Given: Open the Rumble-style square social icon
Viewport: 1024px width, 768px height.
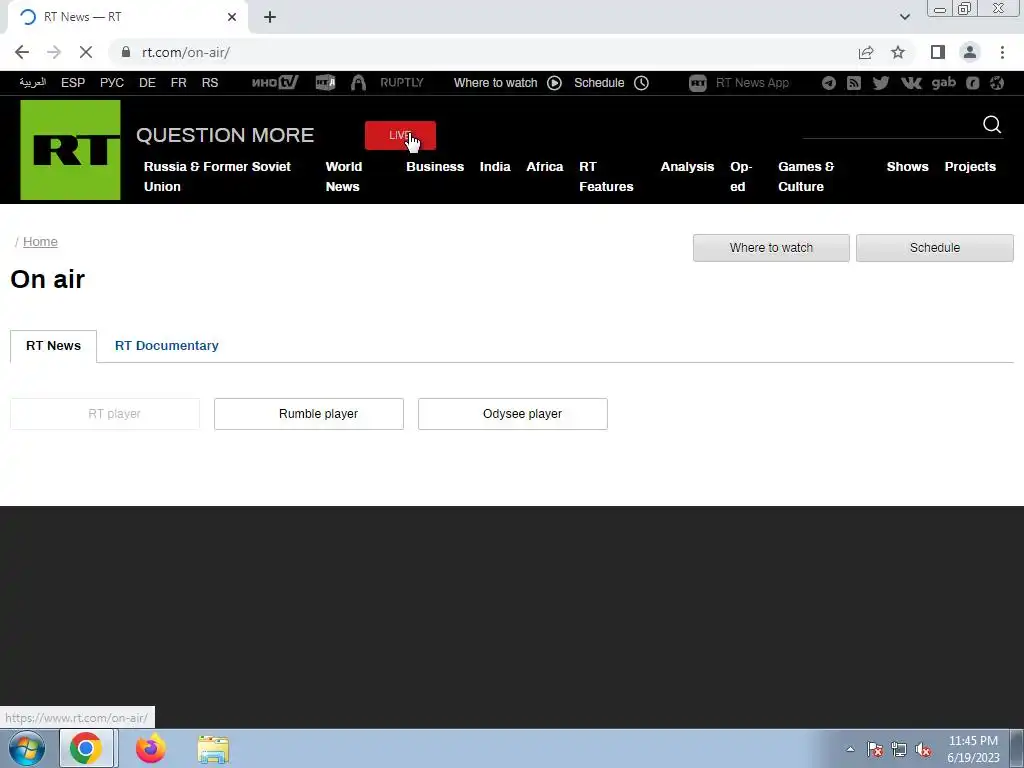Looking at the screenshot, I should pyautogui.click(x=972, y=83).
